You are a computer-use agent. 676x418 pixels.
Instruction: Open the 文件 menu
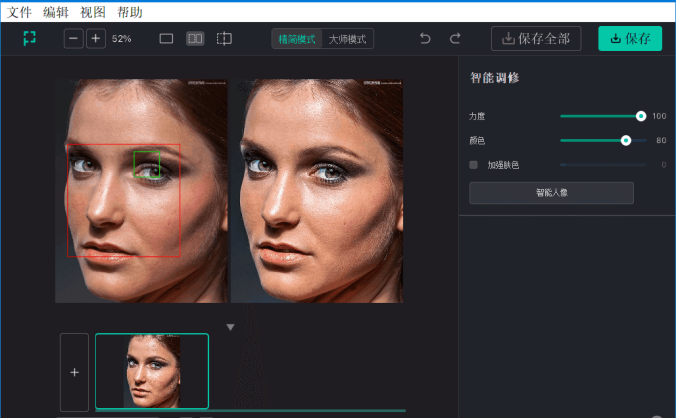(20, 12)
